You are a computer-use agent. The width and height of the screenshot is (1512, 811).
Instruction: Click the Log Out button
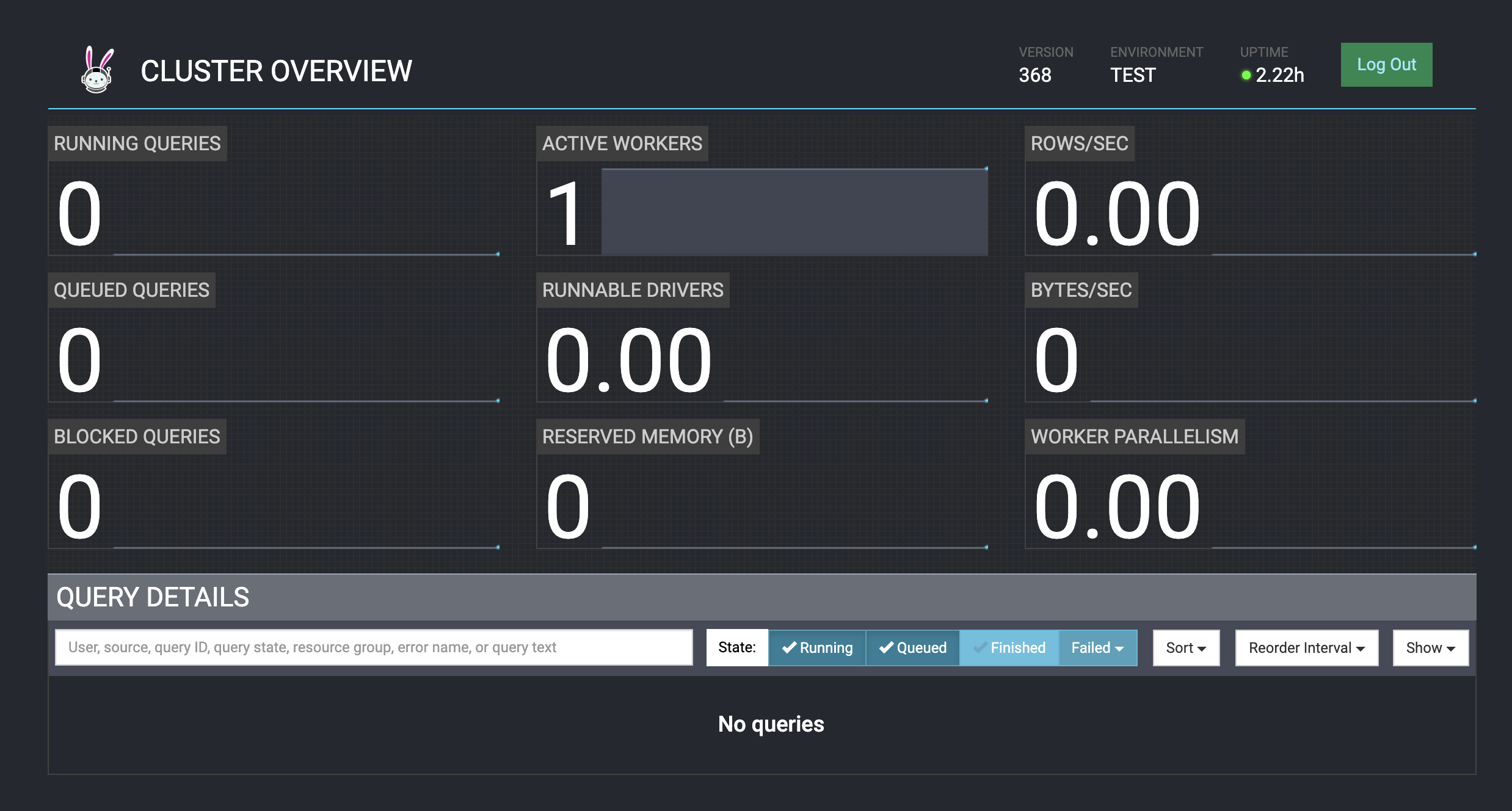click(1386, 64)
